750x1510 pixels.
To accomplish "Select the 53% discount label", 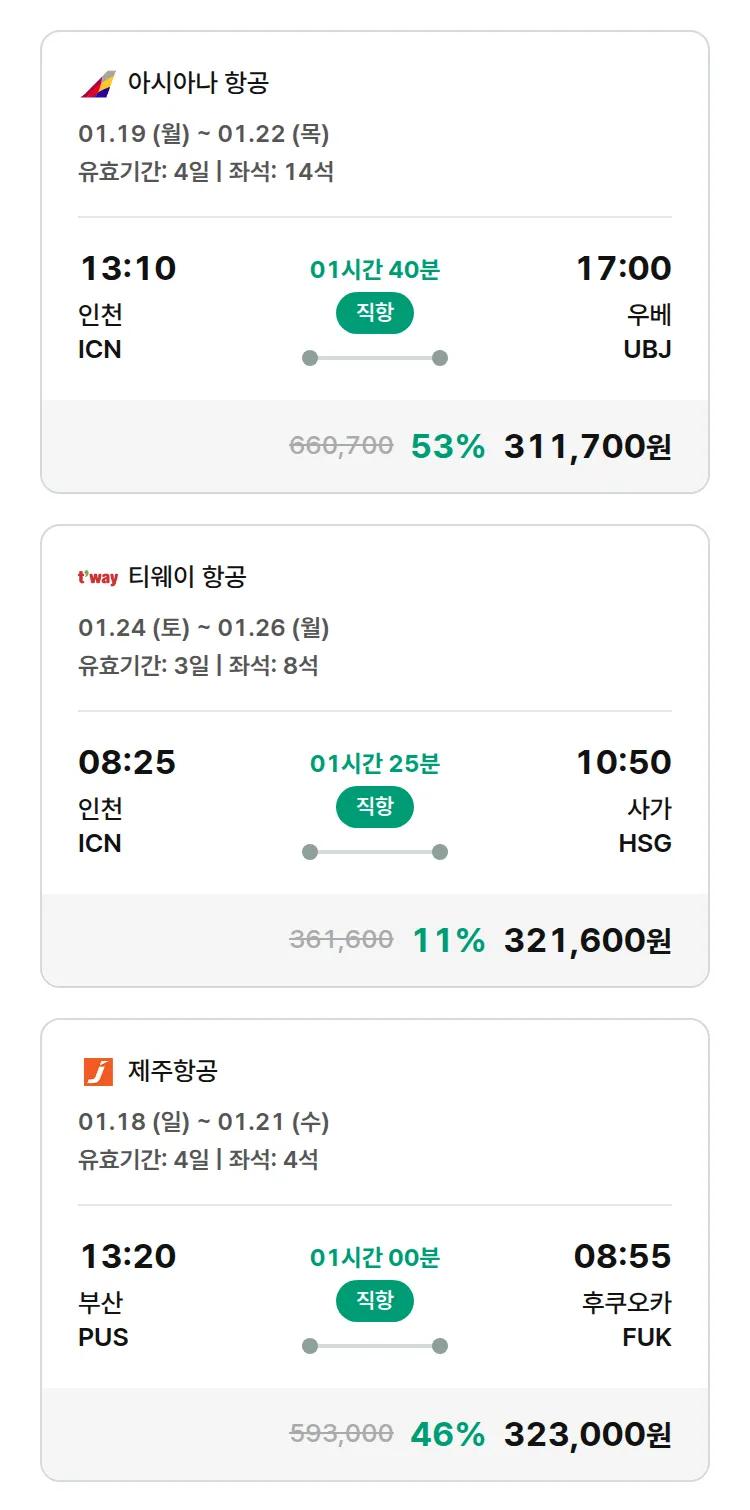I will point(448,446).
